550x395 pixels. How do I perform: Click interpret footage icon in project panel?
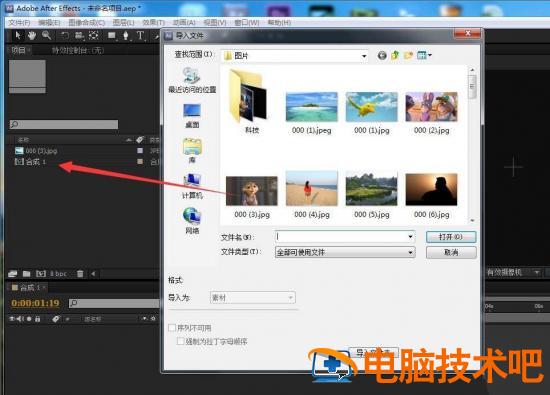pos(13,274)
